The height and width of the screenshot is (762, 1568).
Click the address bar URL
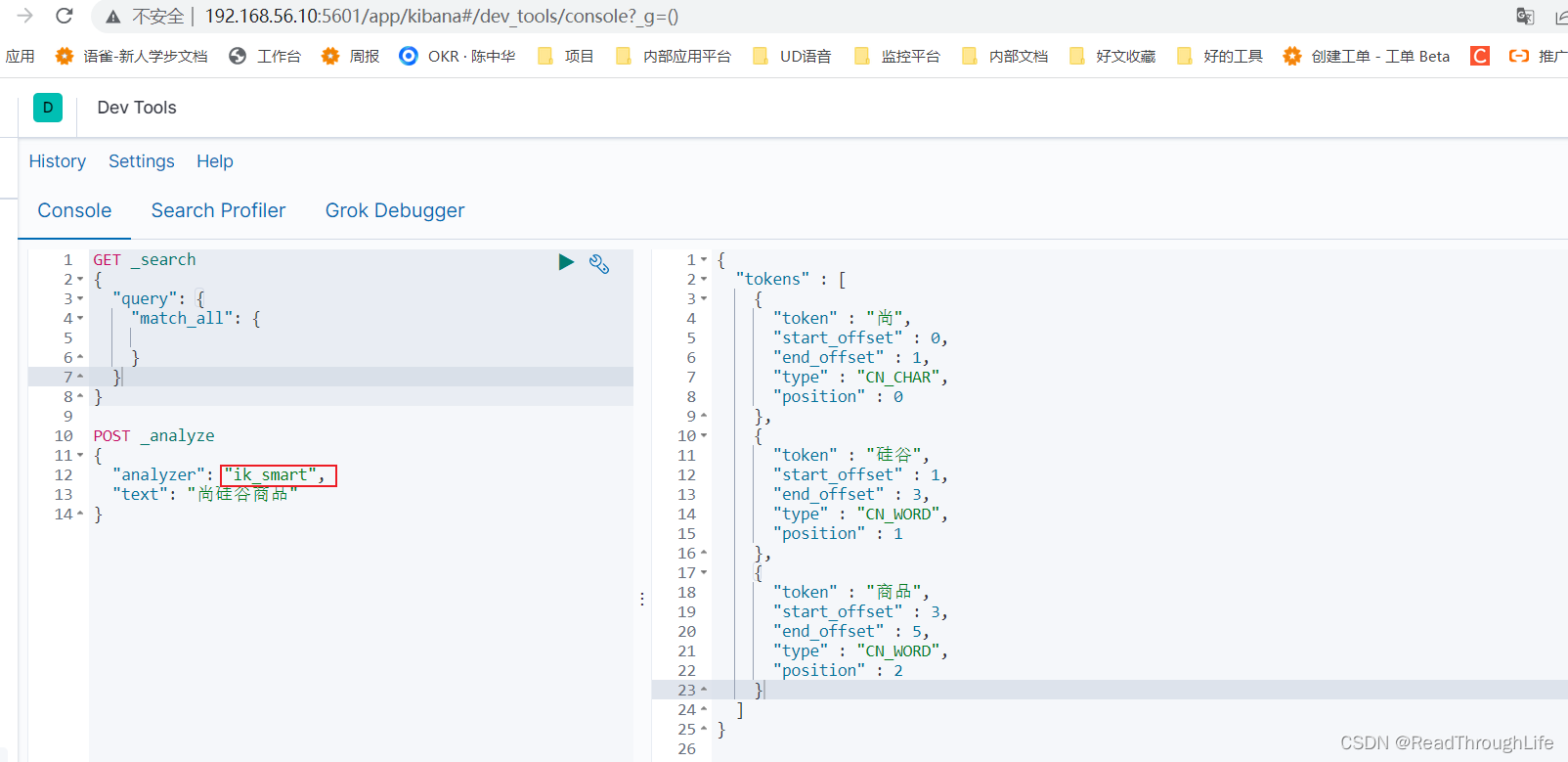441,16
